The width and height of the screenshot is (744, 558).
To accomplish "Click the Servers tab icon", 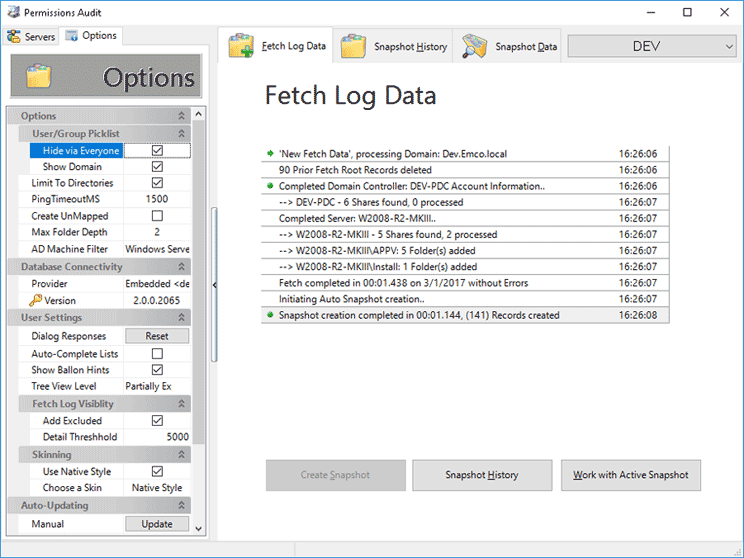I will pos(14,37).
